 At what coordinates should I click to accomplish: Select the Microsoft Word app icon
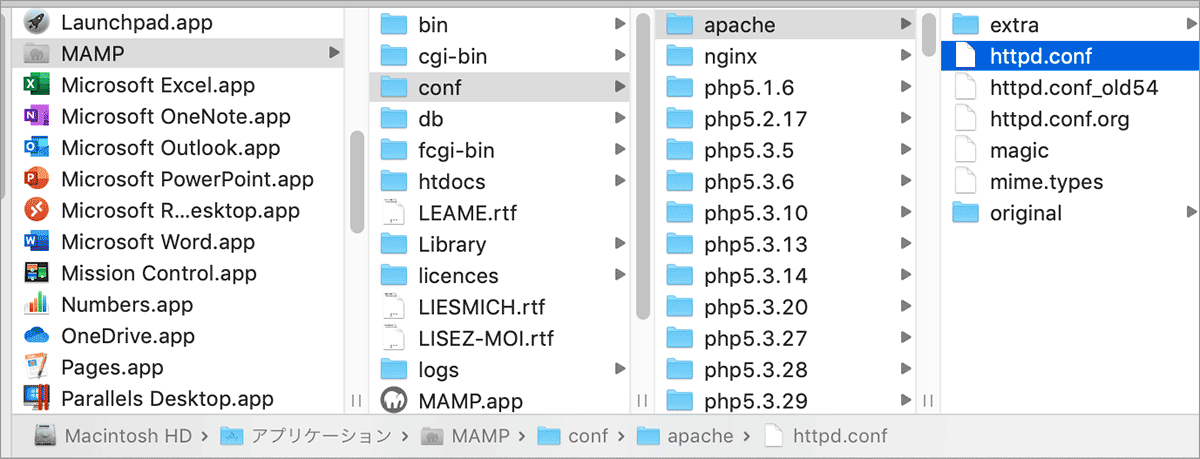[x=37, y=242]
